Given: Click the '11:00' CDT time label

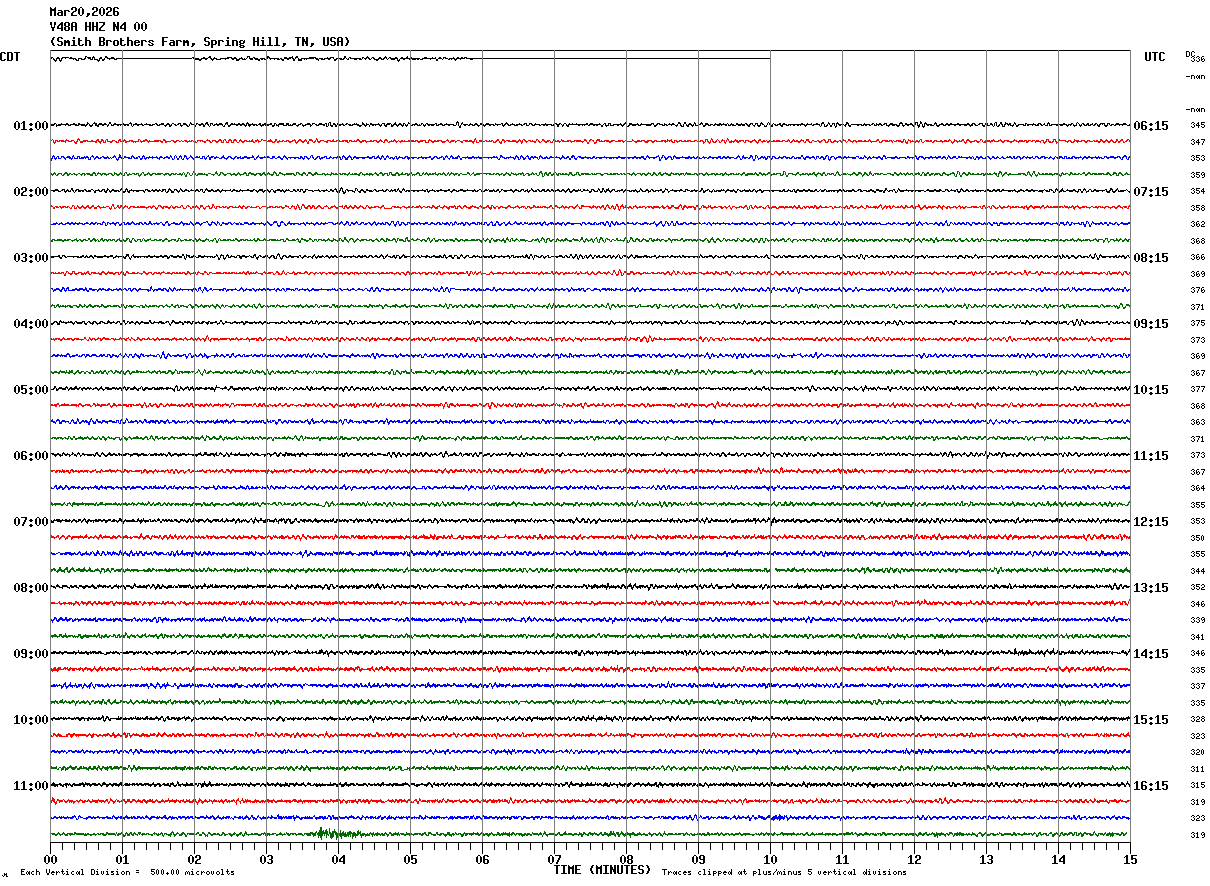Looking at the screenshot, I should click(x=31, y=786).
